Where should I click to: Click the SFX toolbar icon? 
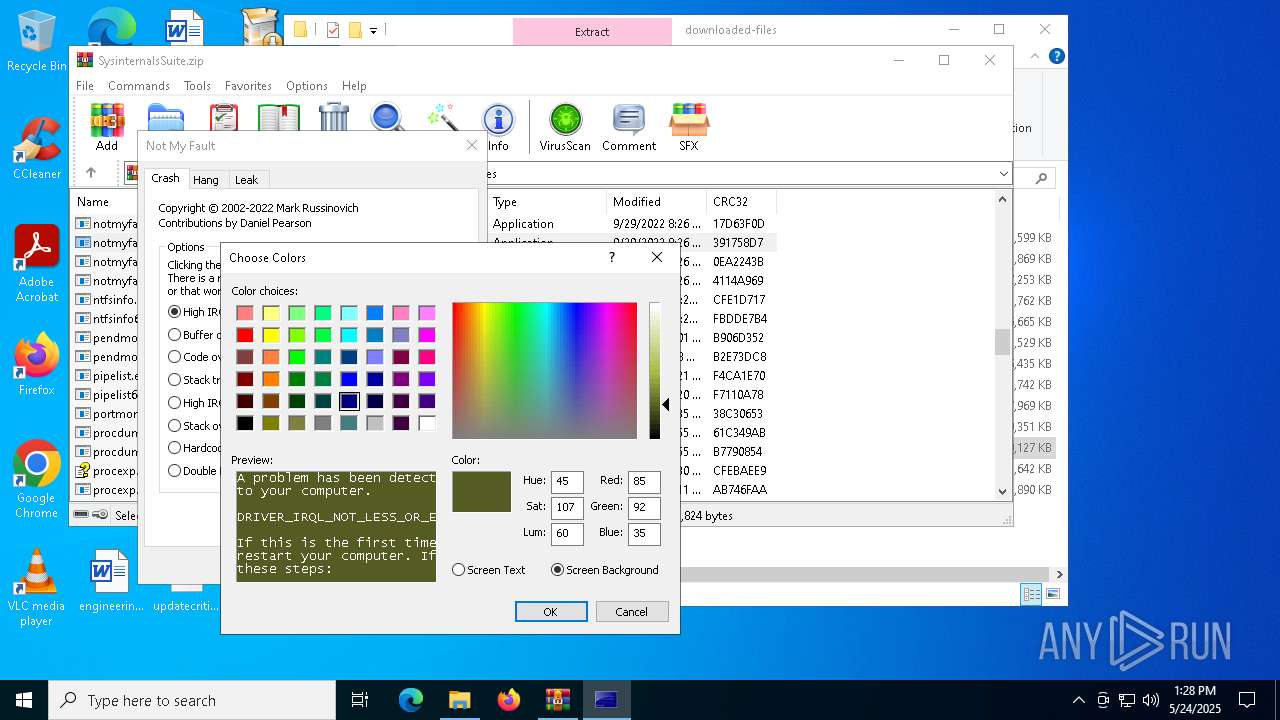click(x=689, y=126)
